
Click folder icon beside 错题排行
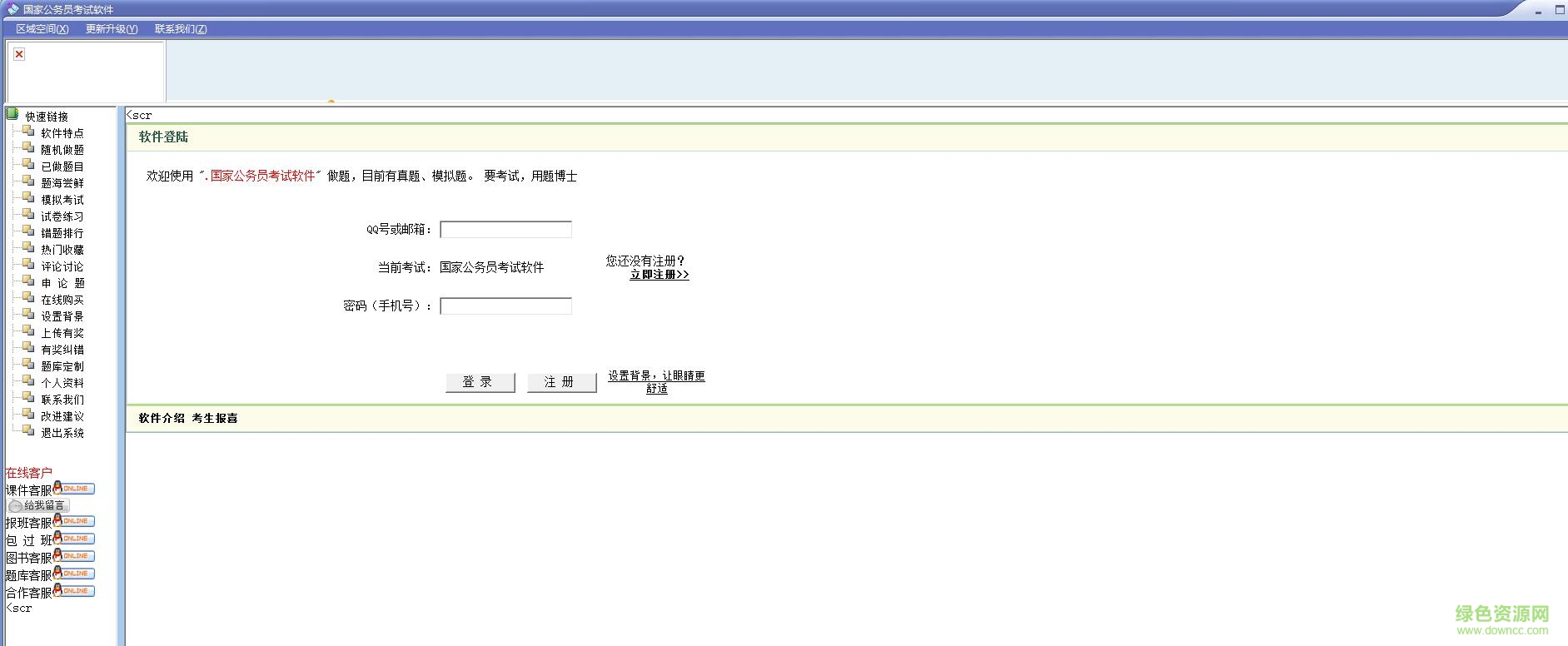pyautogui.click(x=29, y=231)
